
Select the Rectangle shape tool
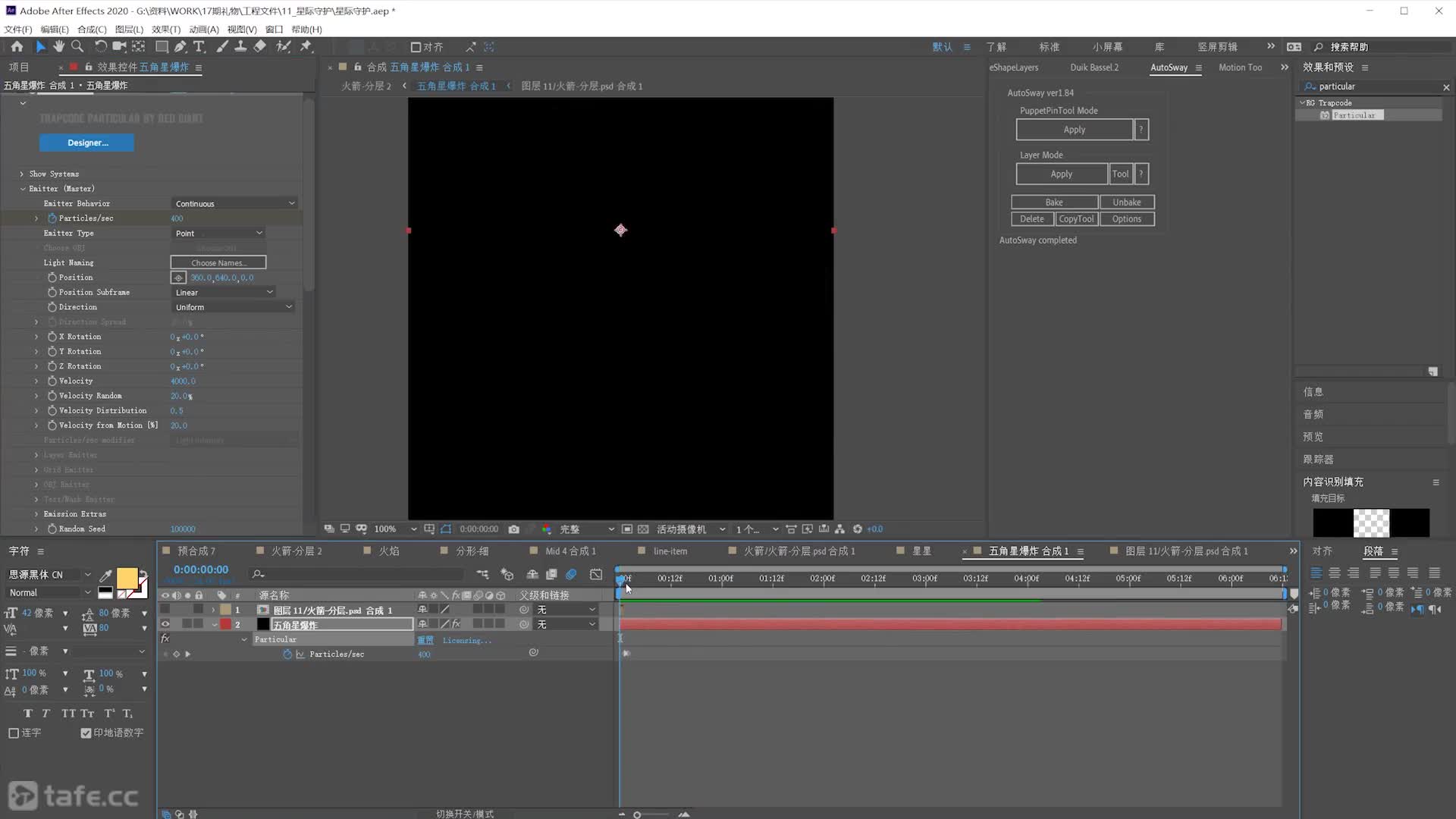(162, 46)
